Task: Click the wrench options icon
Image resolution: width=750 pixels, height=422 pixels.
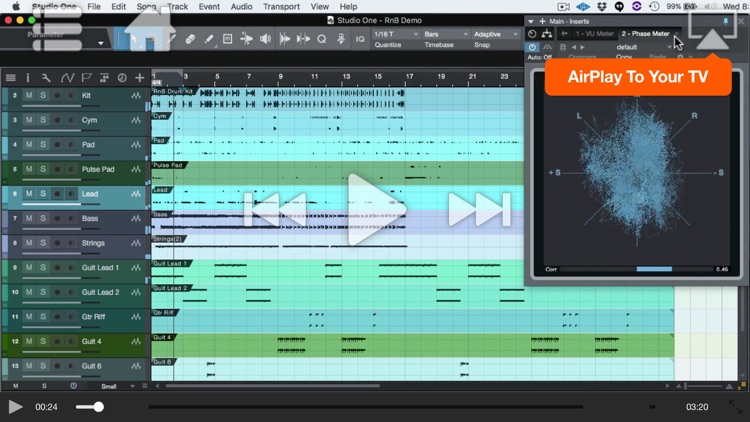Action: coord(46,78)
